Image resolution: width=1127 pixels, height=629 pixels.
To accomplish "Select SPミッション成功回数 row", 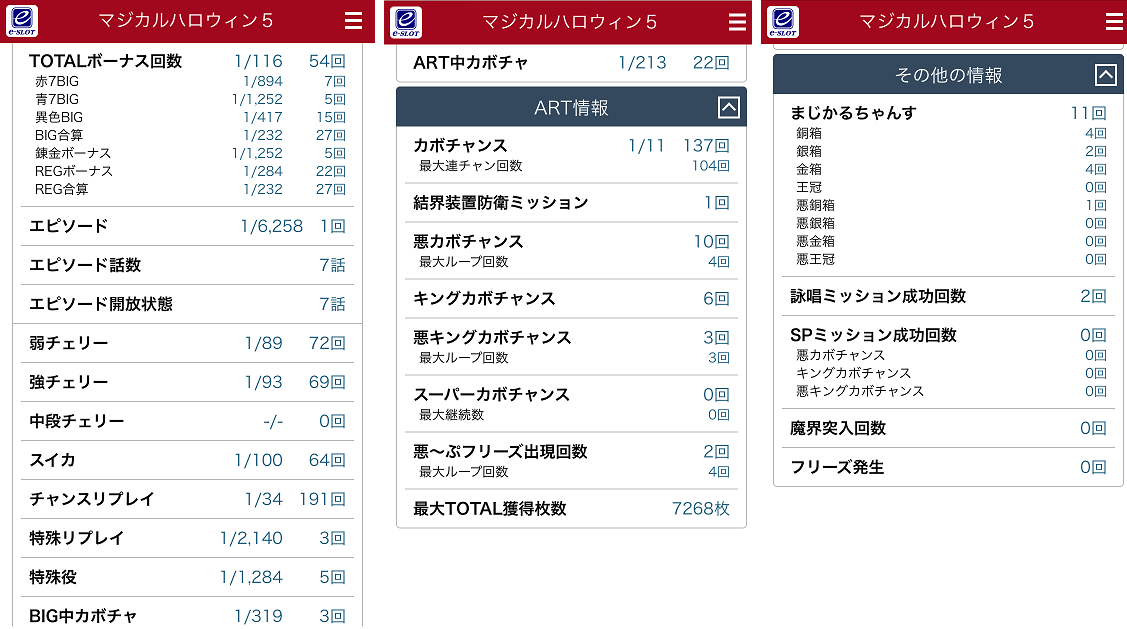I will (948, 335).
